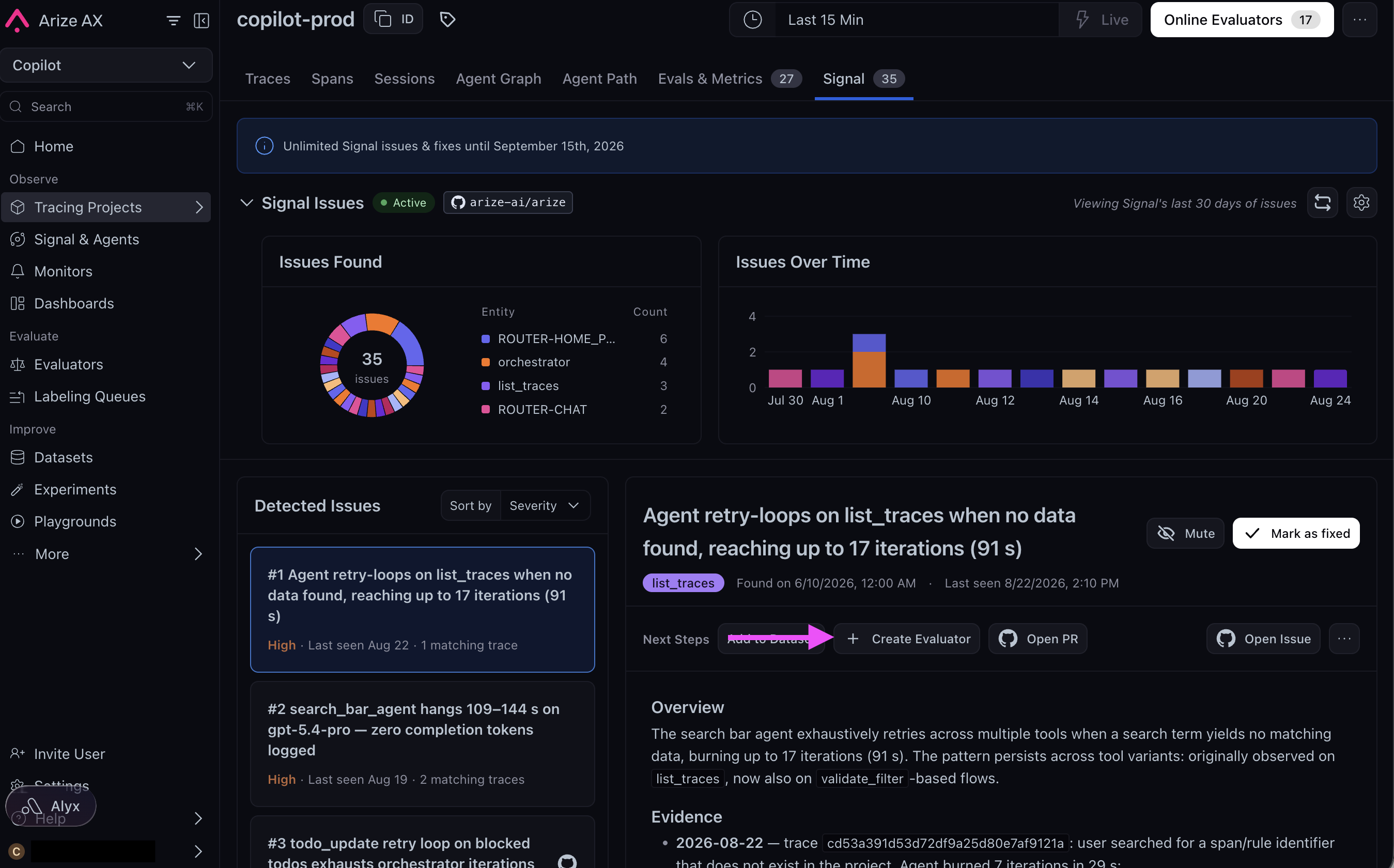1394x868 pixels.
Task: Click Open Issue
Action: click(x=1263, y=639)
